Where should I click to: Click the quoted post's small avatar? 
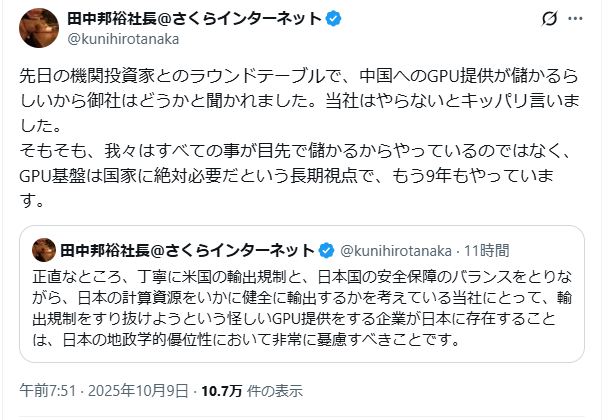43,248
